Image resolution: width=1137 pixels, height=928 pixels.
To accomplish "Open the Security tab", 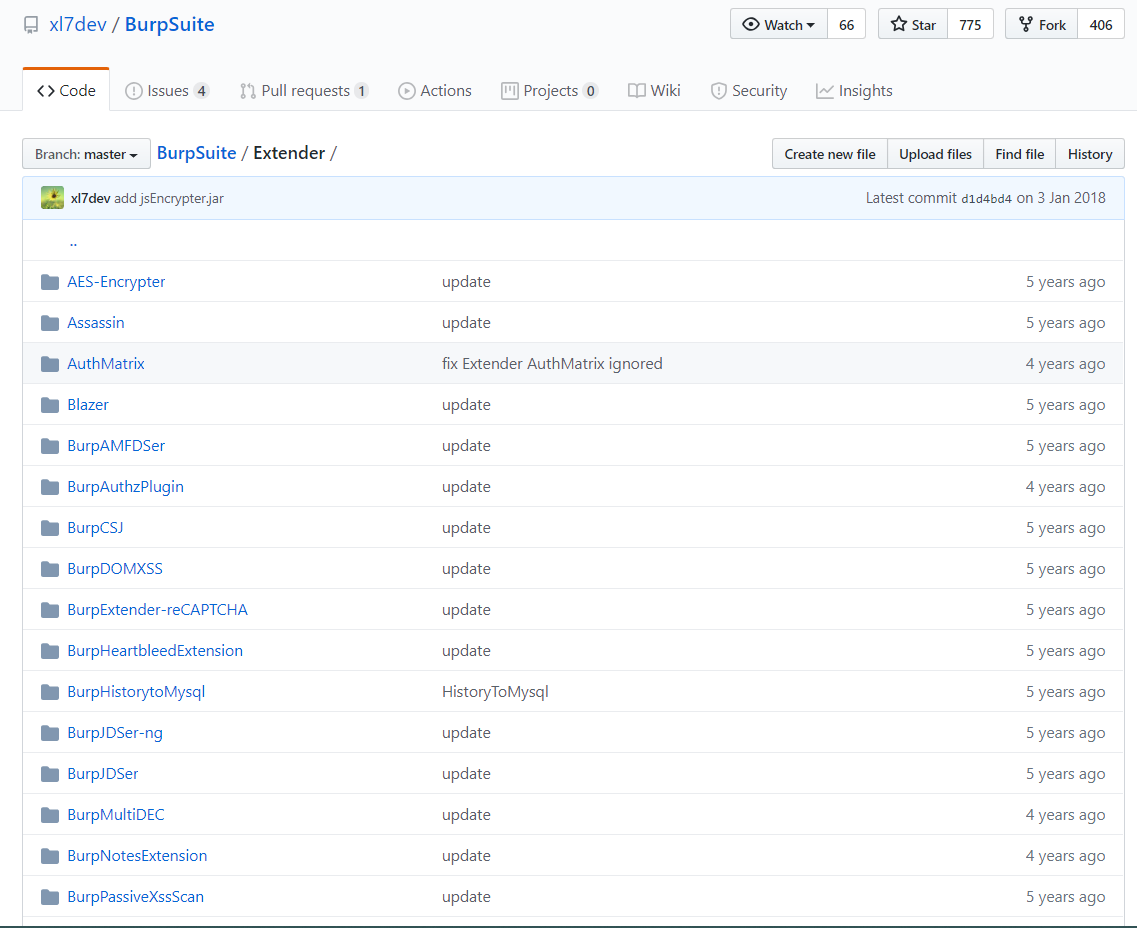I will (749, 91).
